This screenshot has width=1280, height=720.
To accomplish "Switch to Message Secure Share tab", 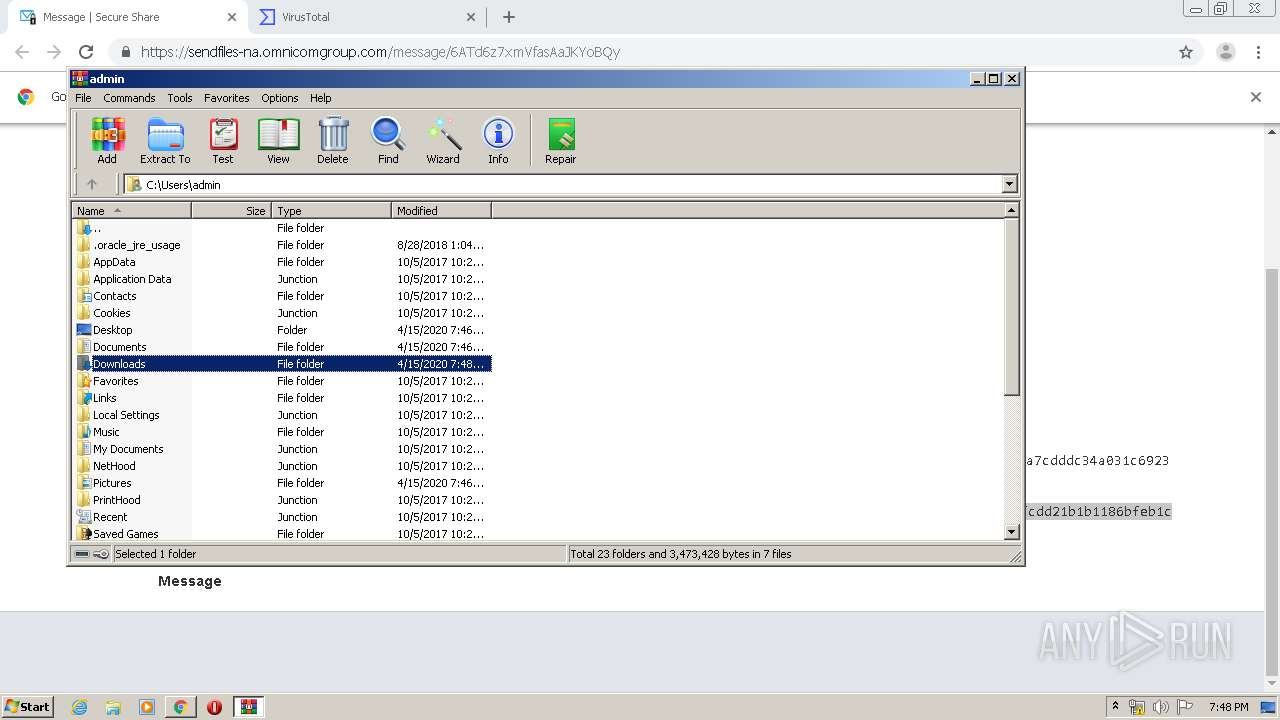I will tap(128, 17).
